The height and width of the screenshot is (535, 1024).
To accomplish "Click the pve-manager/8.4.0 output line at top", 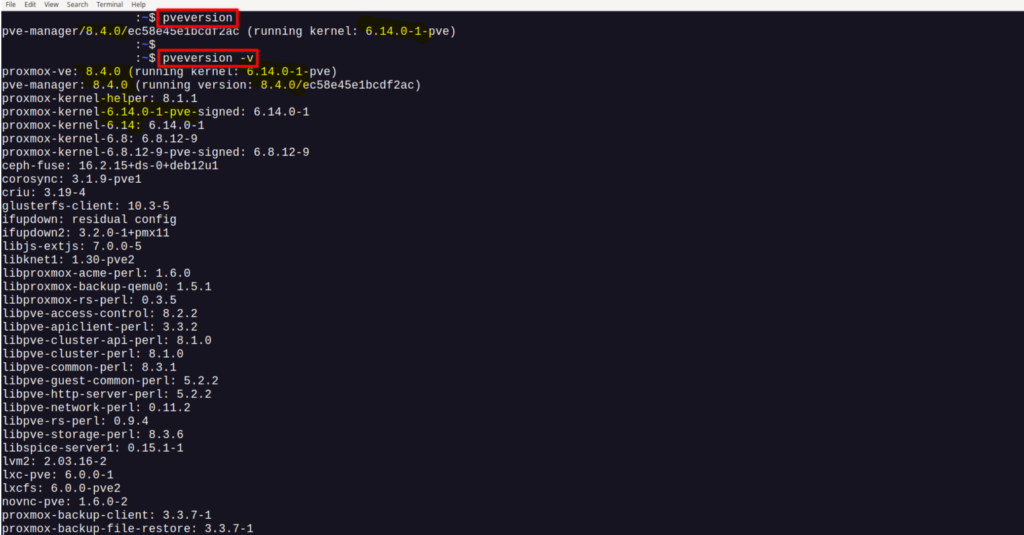I will [x=228, y=31].
